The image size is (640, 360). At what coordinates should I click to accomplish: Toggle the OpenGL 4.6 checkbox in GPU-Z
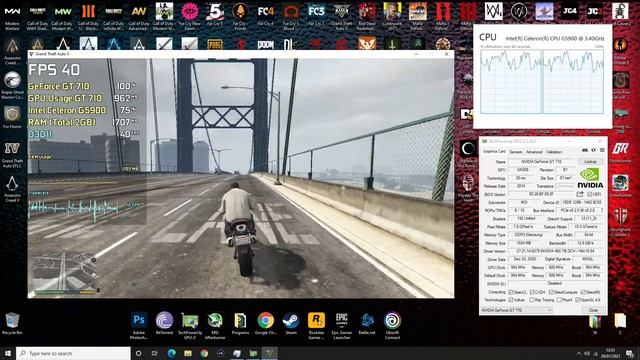pos(578,300)
